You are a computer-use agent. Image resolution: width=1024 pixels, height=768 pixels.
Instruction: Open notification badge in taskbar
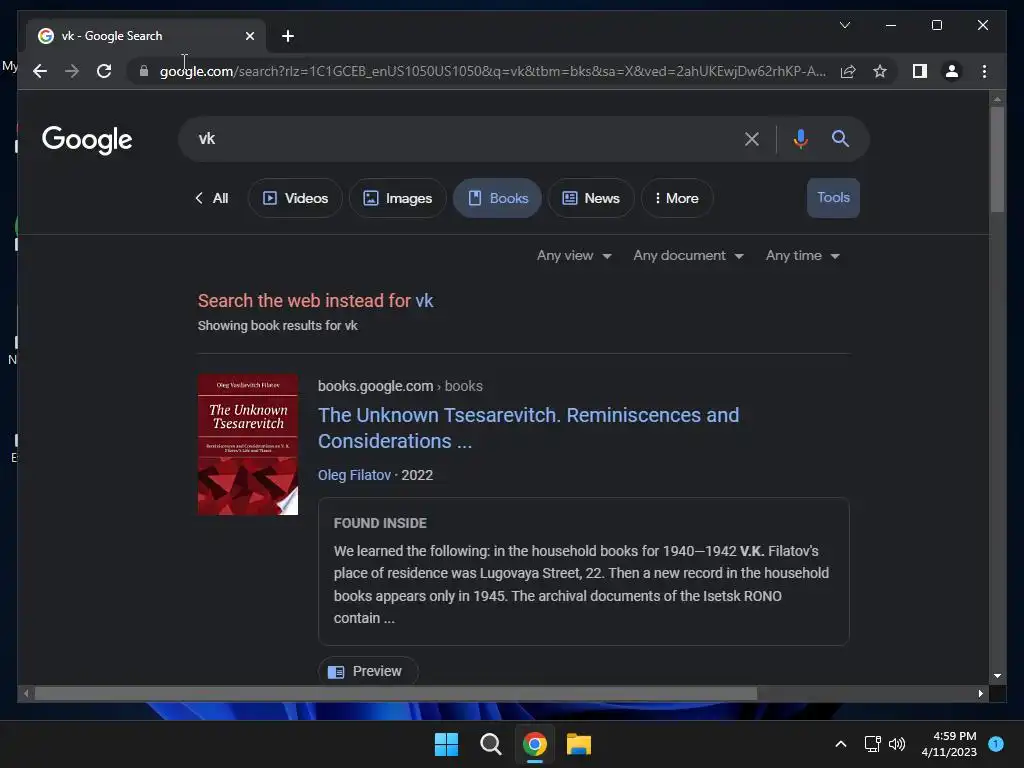click(996, 744)
